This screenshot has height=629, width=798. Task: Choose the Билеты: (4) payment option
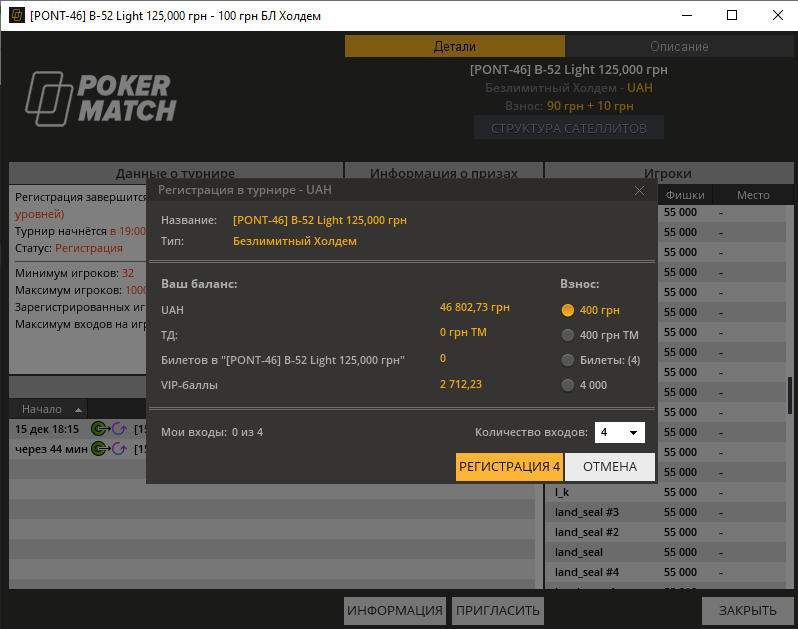point(567,360)
